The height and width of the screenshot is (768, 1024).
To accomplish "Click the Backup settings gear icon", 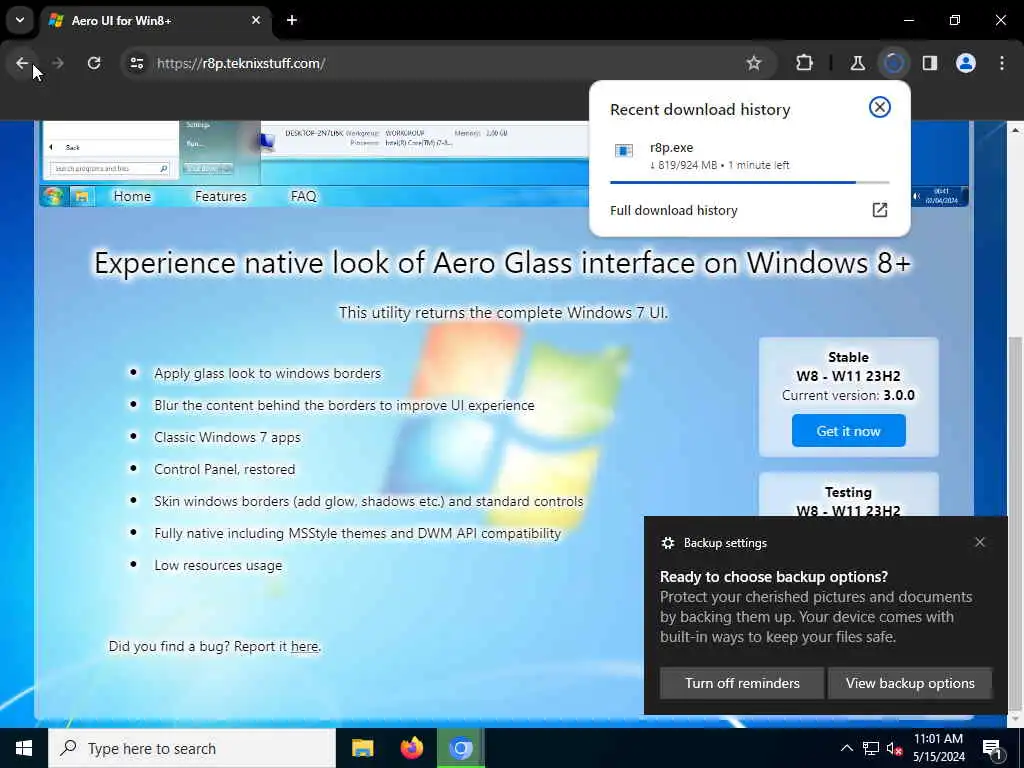I will point(667,543).
